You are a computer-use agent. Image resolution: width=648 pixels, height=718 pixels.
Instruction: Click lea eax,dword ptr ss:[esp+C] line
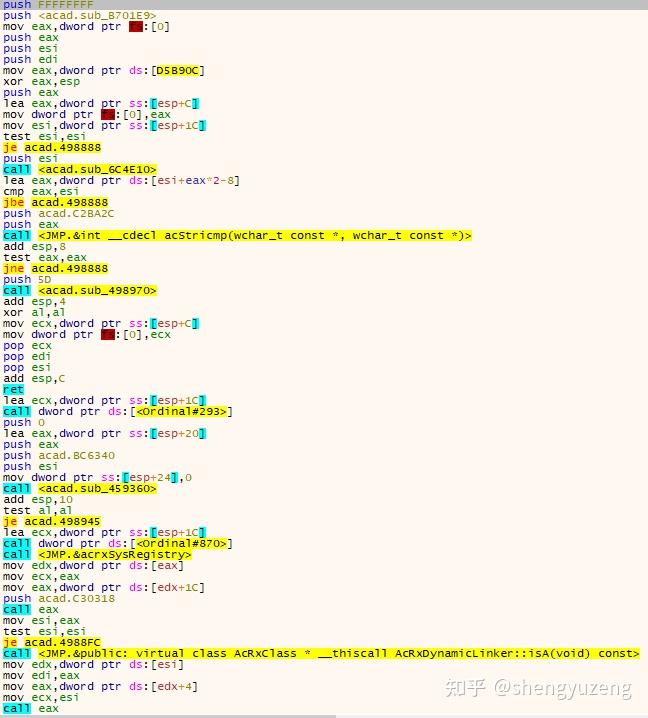pos(101,103)
